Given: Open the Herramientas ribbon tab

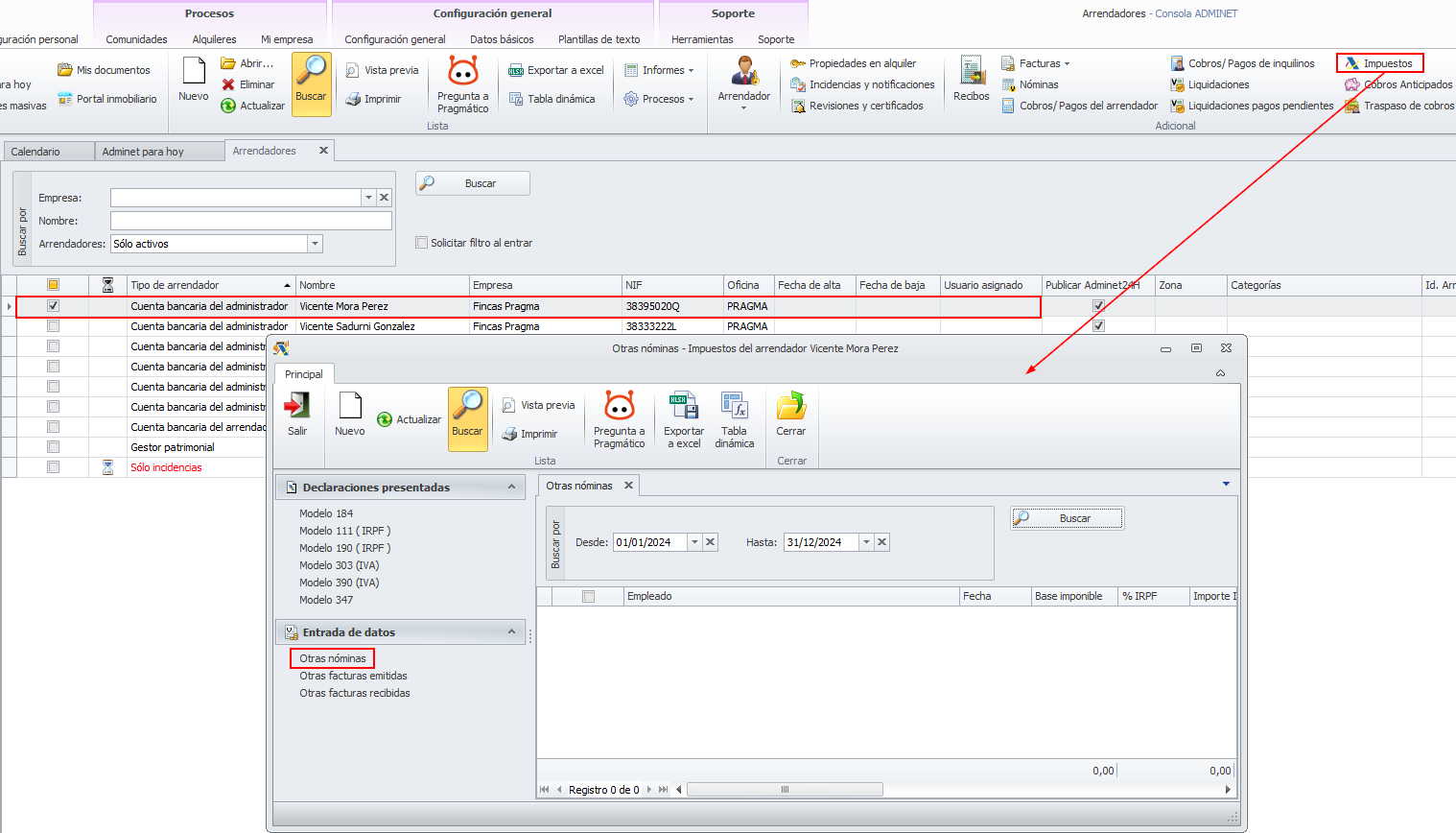Looking at the screenshot, I should point(702,39).
